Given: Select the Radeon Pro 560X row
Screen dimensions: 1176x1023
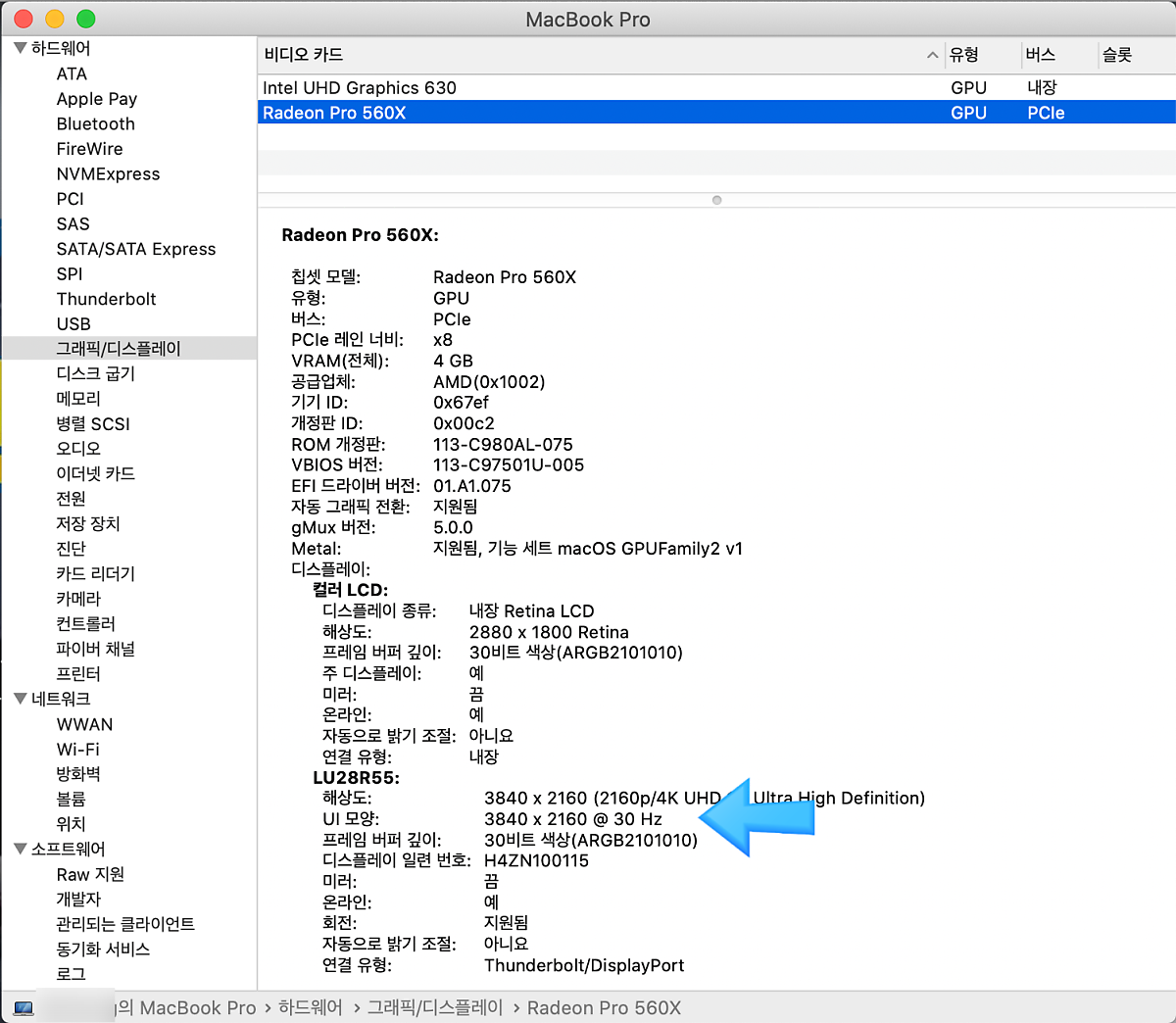Looking at the screenshot, I should 716,113.
